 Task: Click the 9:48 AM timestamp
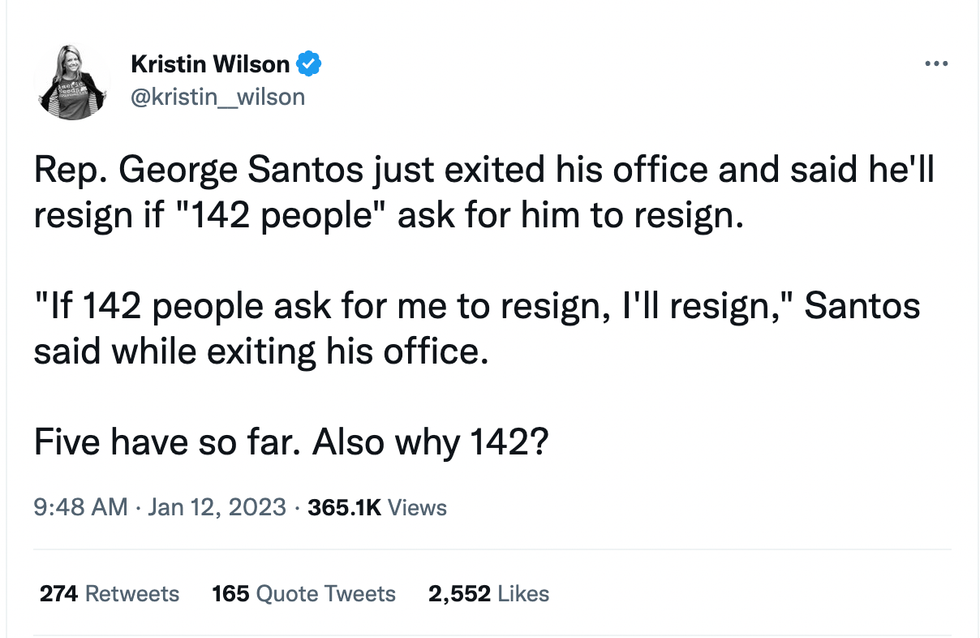point(80,507)
